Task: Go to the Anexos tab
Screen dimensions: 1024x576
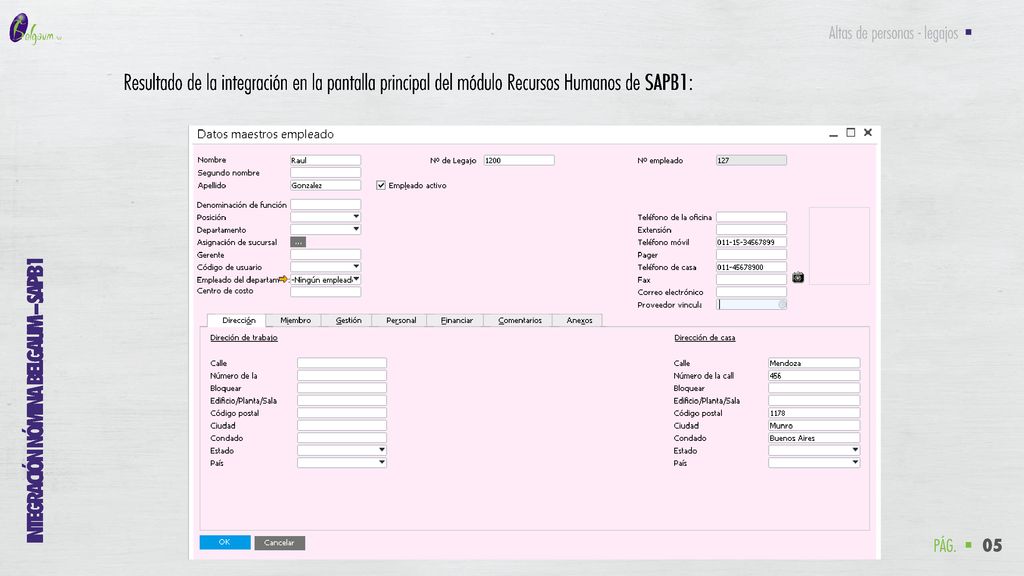Action: (579, 320)
